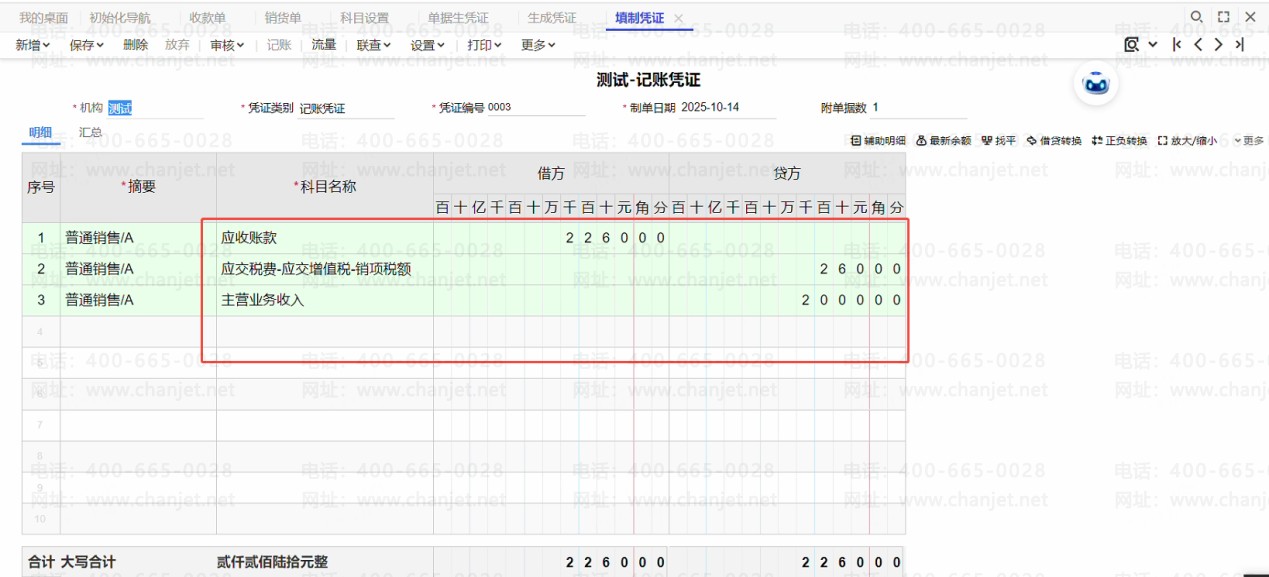
Task: Click 放大/缩小 zoom icon
Action: click(x=1187, y=141)
